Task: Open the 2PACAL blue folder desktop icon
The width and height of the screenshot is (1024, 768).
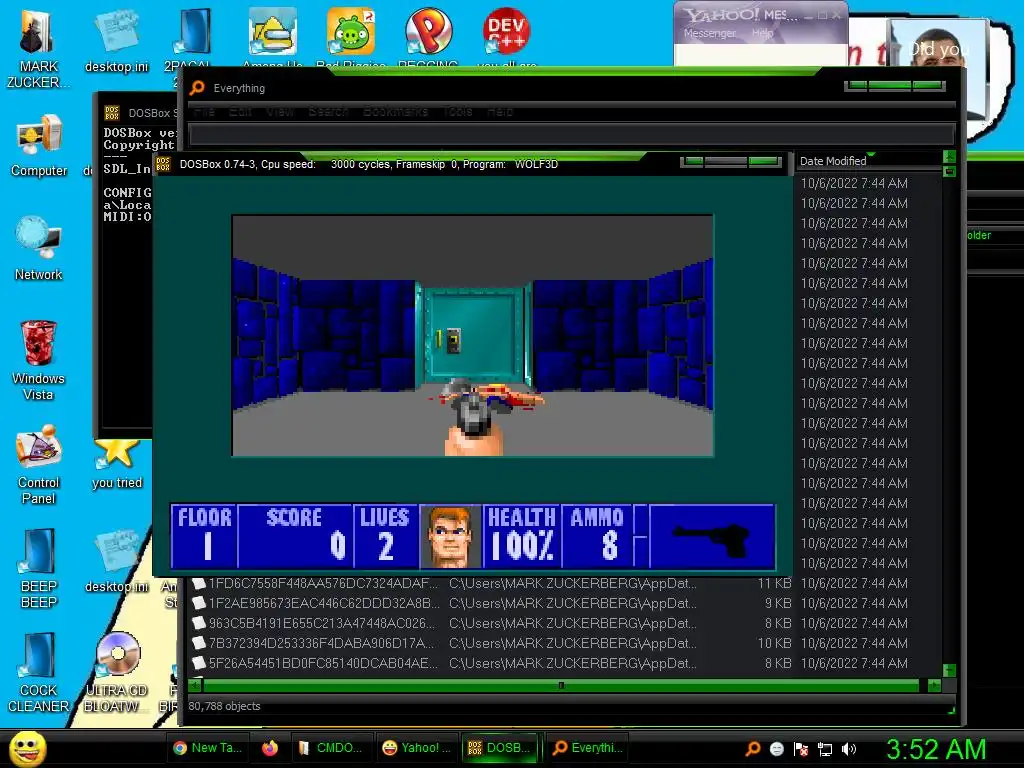Action: [193, 33]
